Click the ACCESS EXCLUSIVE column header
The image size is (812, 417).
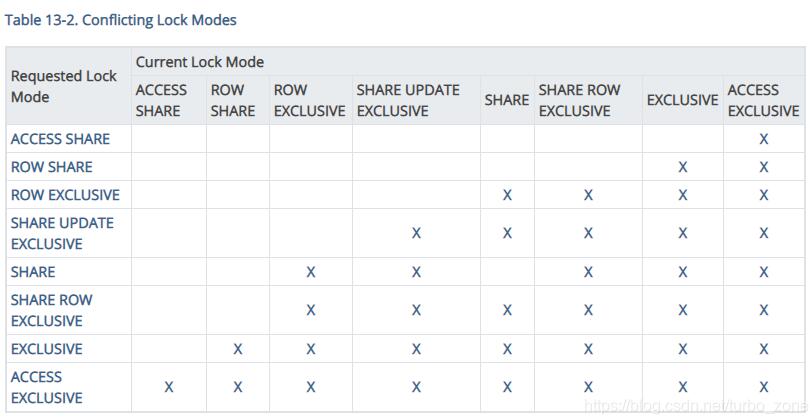click(x=763, y=100)
